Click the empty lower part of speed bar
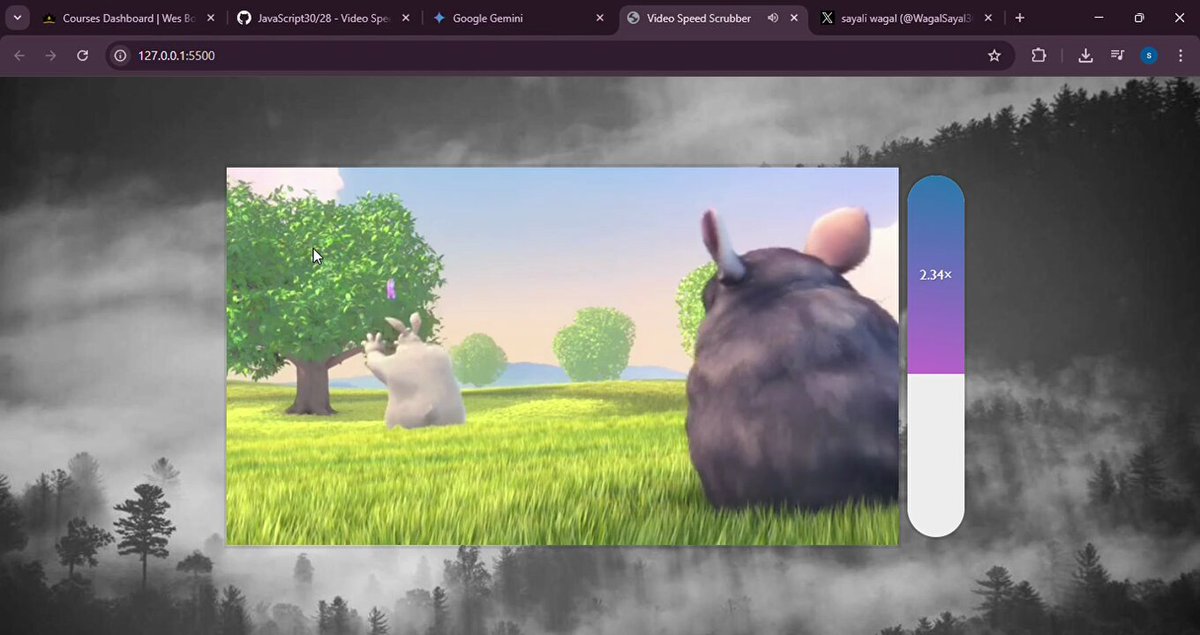The height and width of the screenshot is (635, 1200). coord(936,455)
